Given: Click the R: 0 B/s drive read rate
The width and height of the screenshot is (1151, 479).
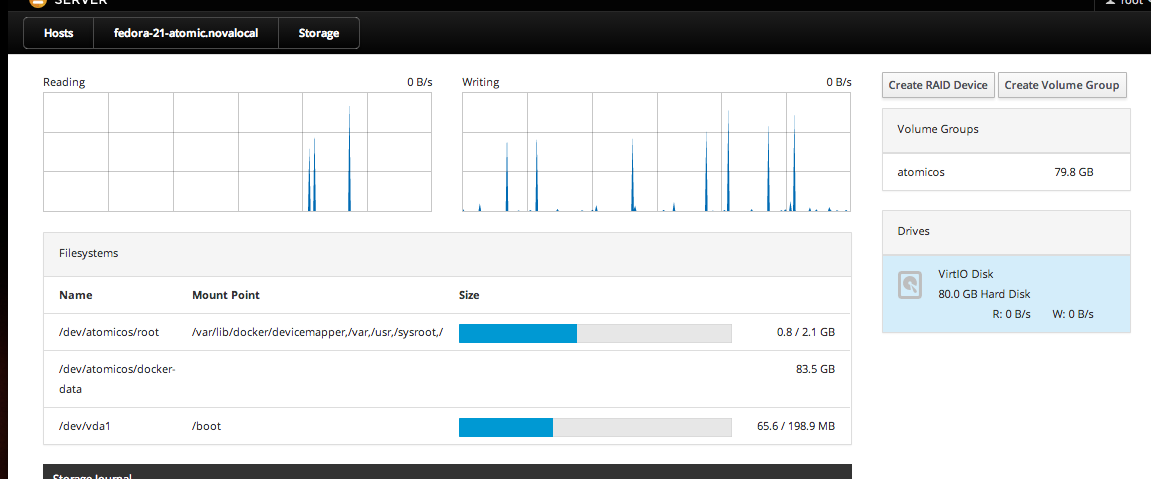Looking at the screenshot, I should point(1011,314).
